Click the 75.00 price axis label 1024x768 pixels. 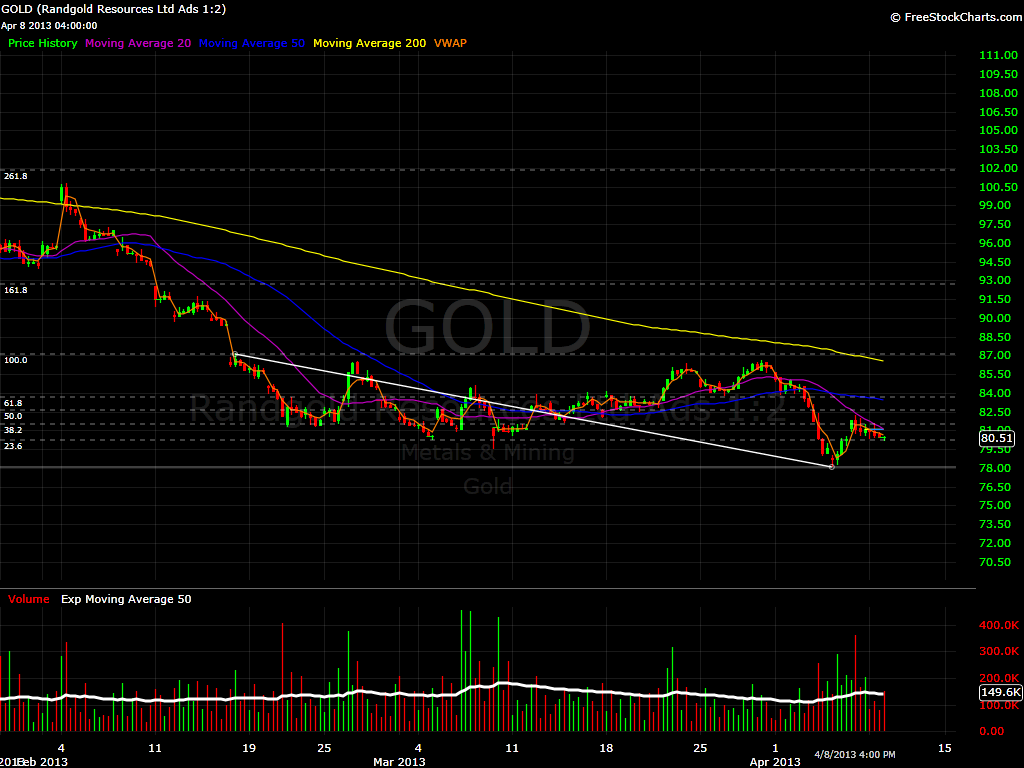[995, 505]
